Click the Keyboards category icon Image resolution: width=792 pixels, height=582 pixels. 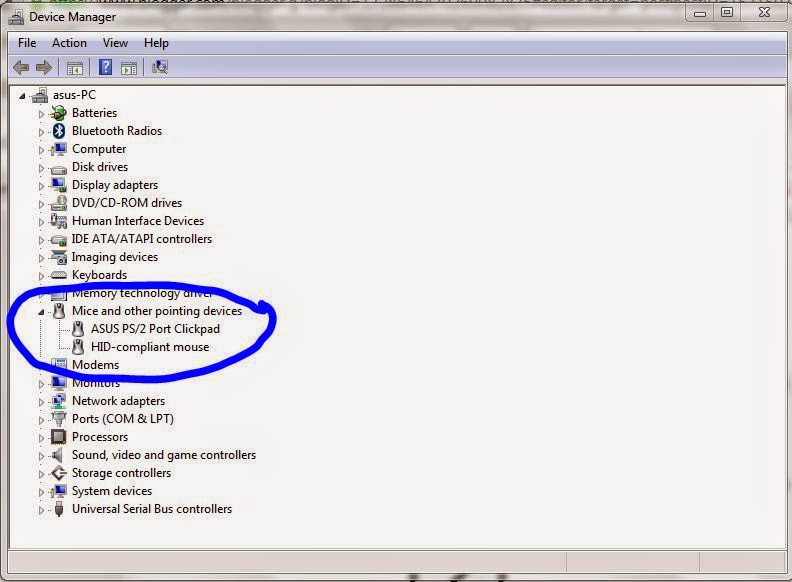59,275
